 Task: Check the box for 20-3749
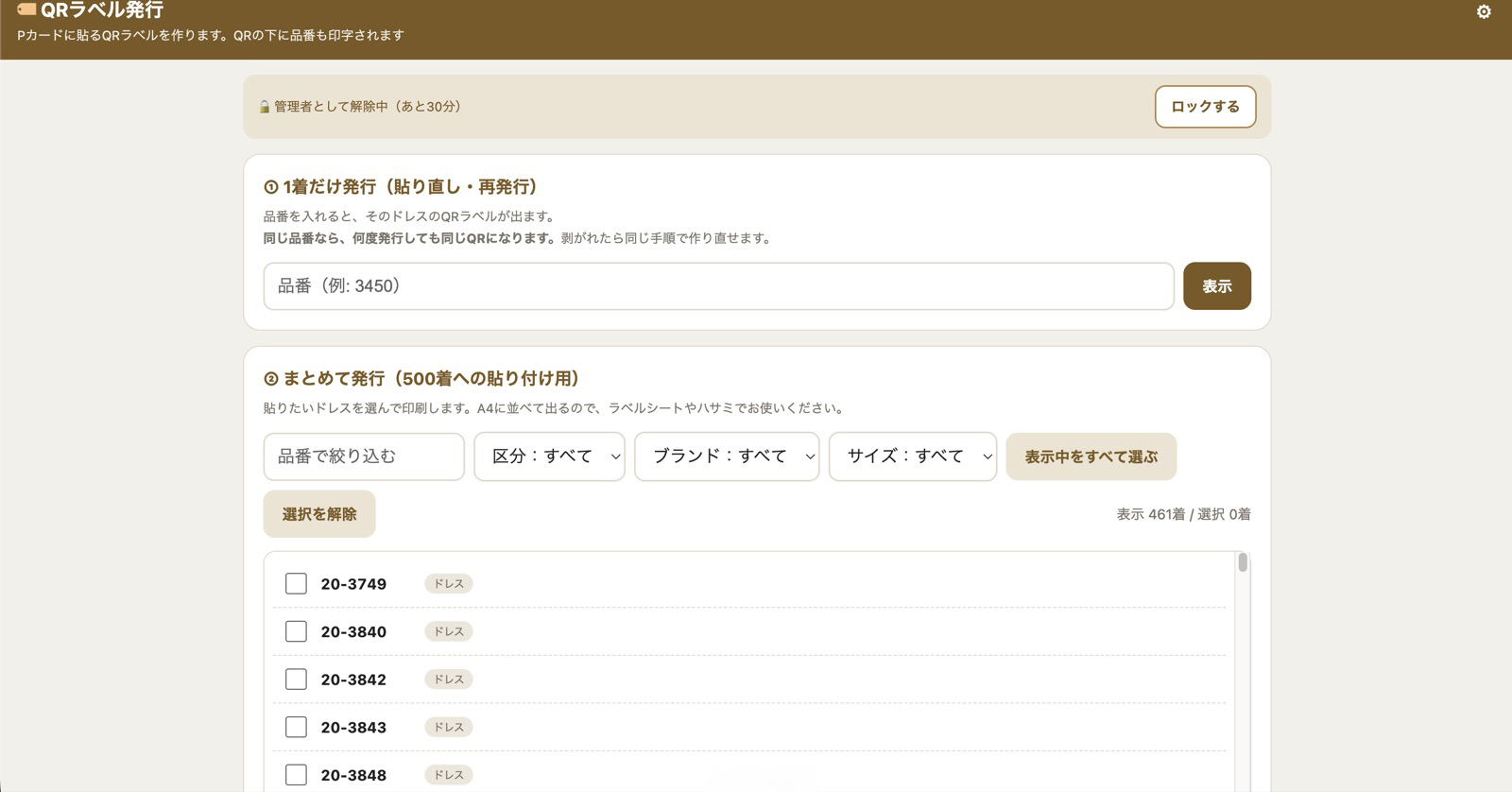[296, 584]
